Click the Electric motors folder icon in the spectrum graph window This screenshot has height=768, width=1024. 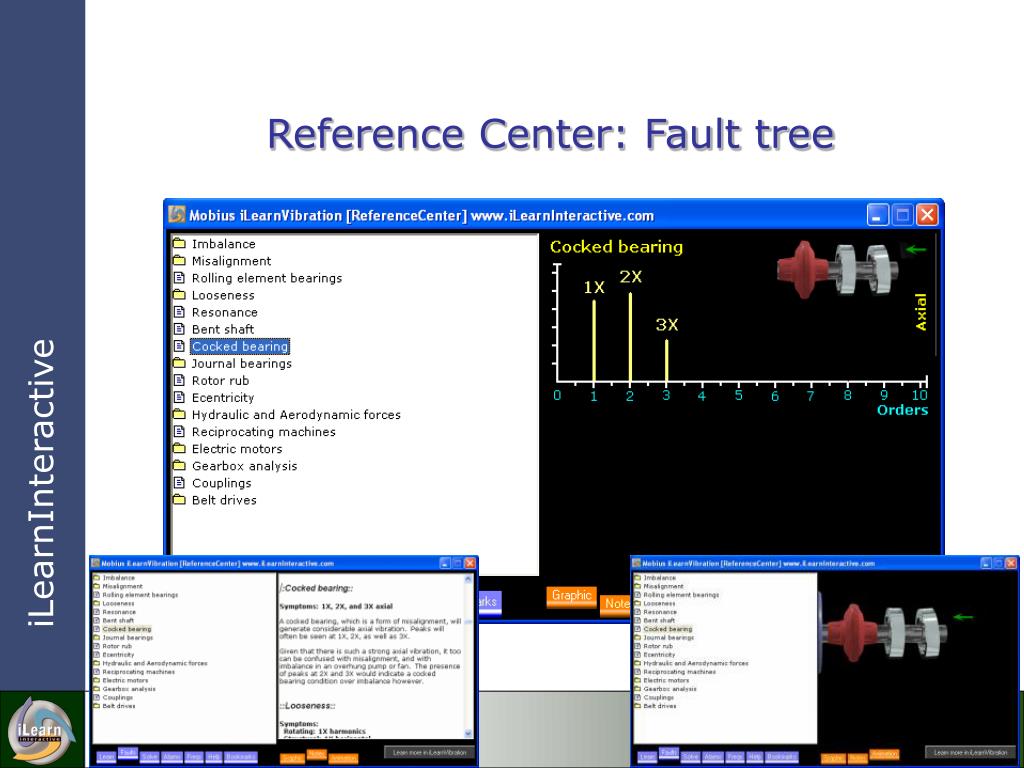pyautogui.click(x=179, y=449)
